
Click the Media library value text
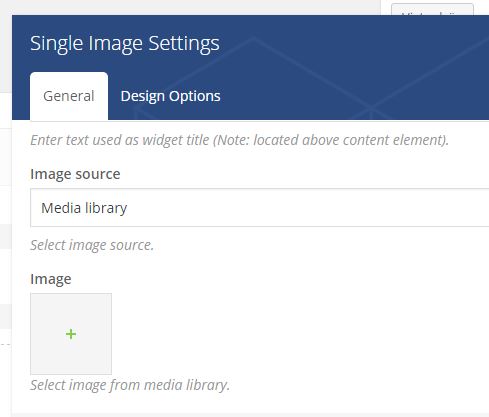point(84,208)
